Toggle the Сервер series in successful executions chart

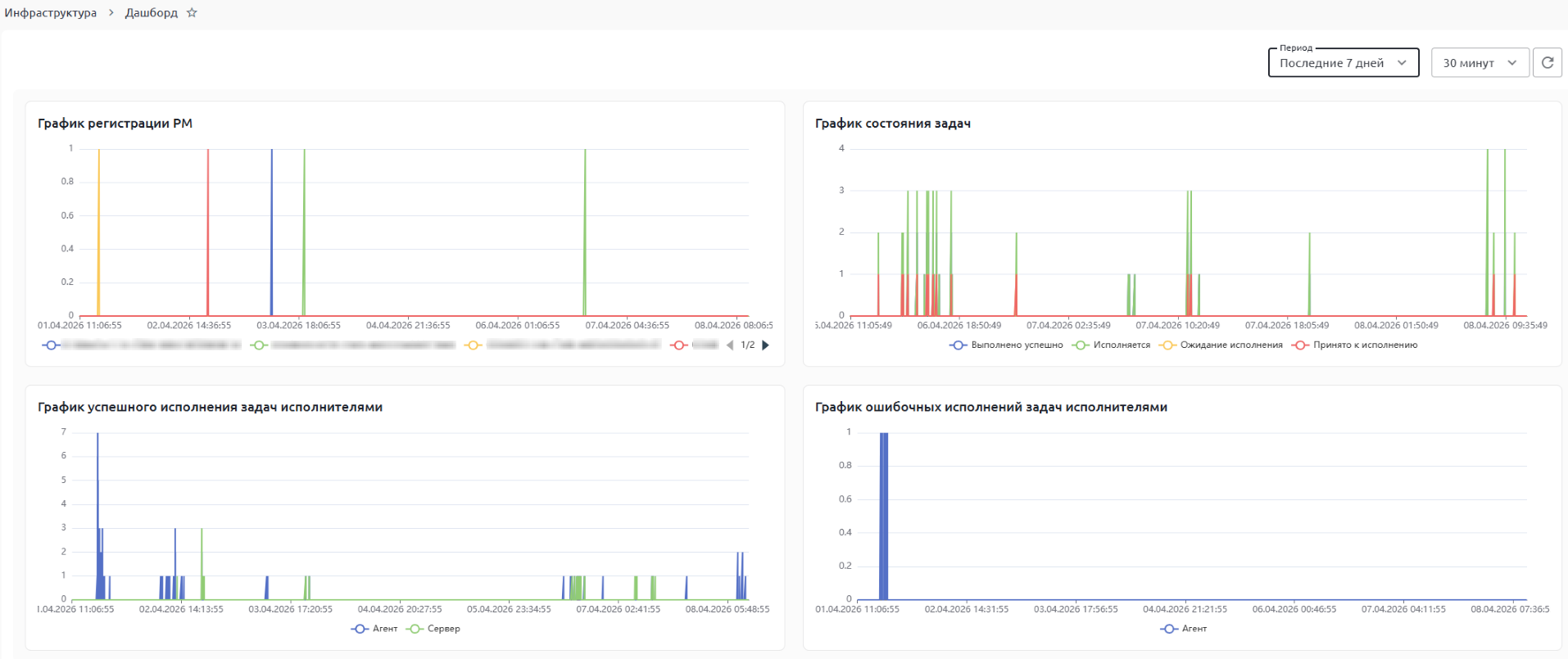tap(443, 629)
